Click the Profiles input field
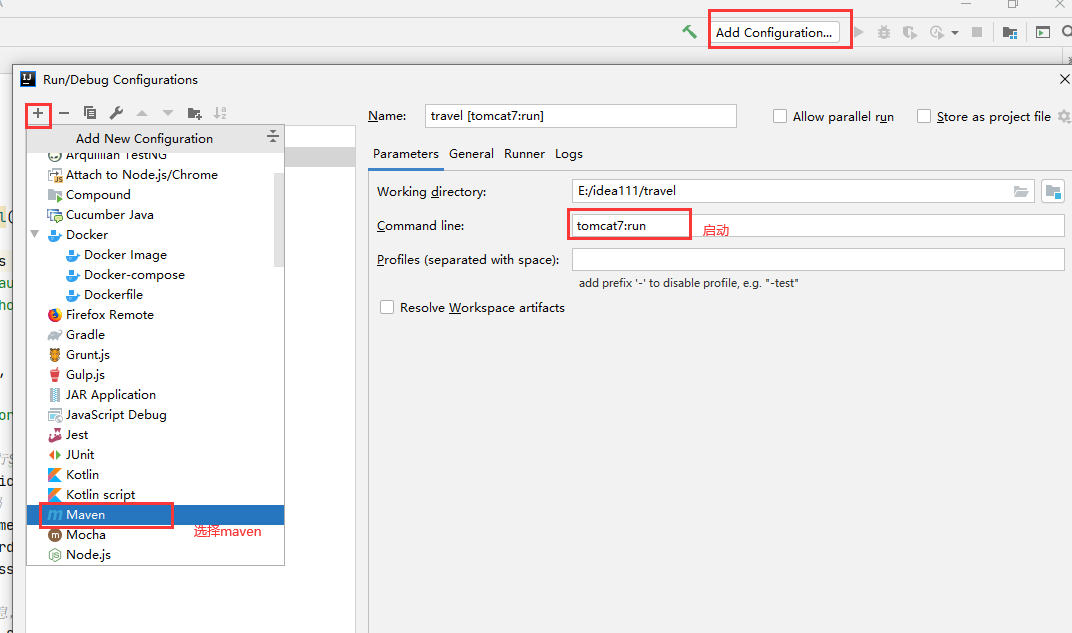This screenshot has width=1072, height=633. click(818, 260)
